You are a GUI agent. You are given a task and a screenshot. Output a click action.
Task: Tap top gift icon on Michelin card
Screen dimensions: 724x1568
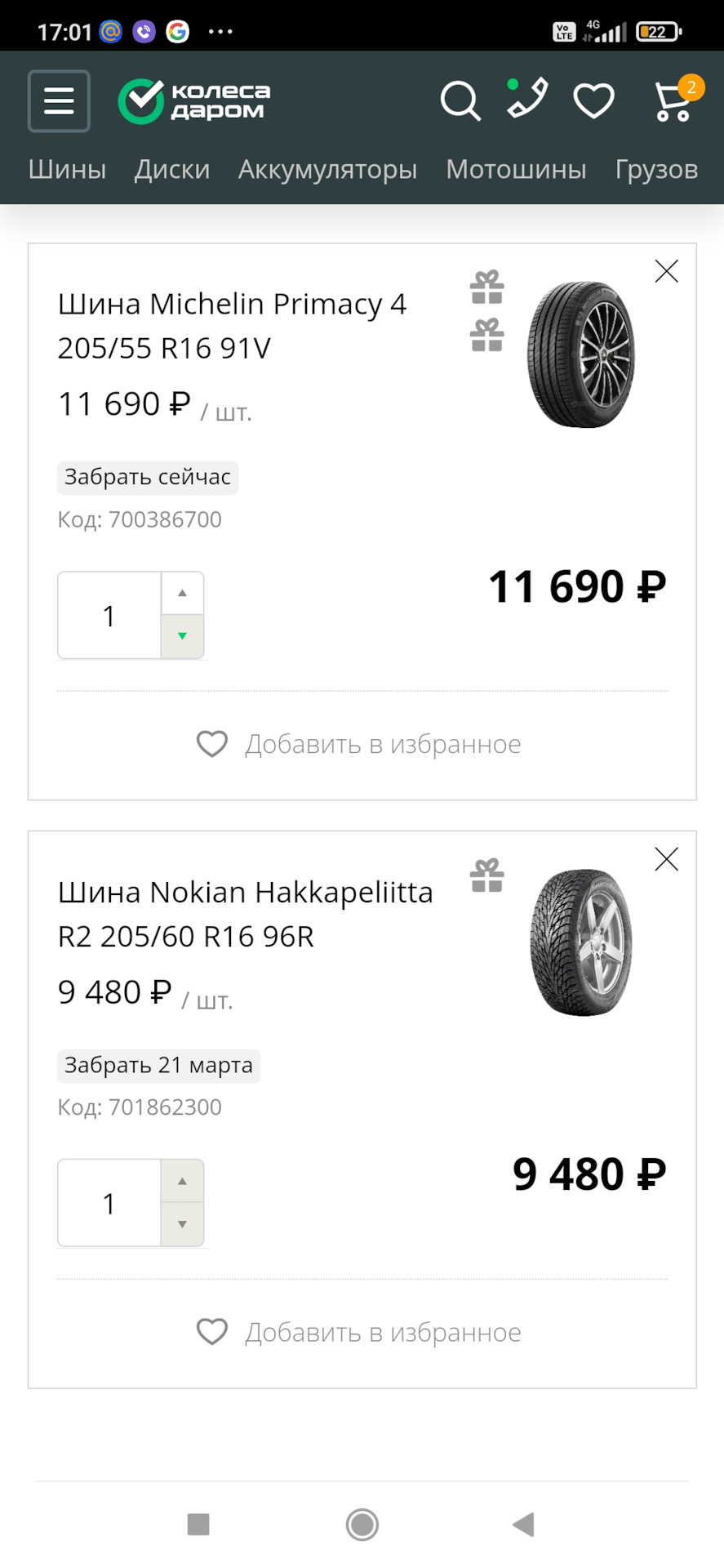point(487,287)
